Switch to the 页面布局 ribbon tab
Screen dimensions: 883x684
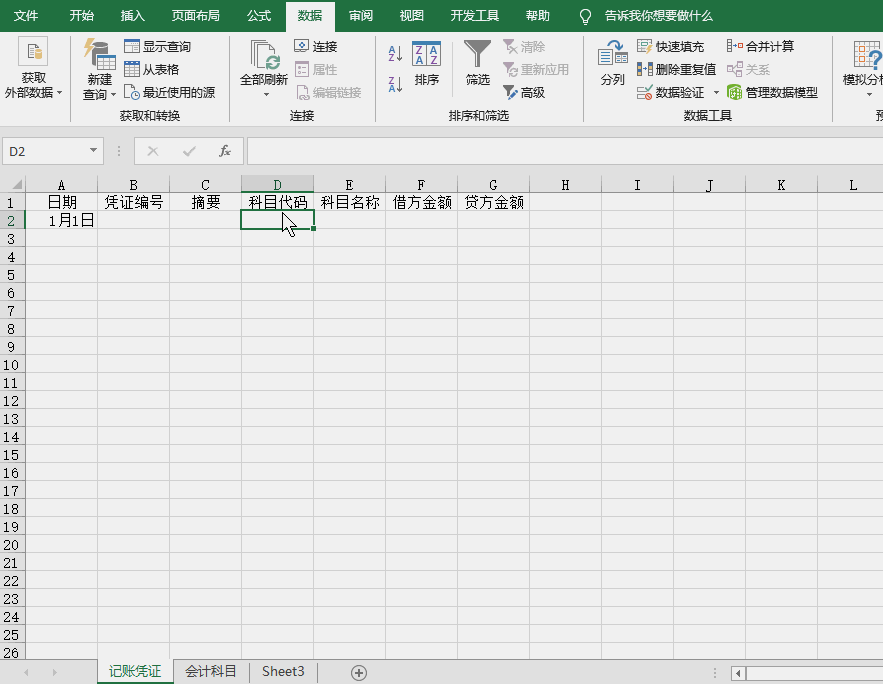click(x=195, y=16)
